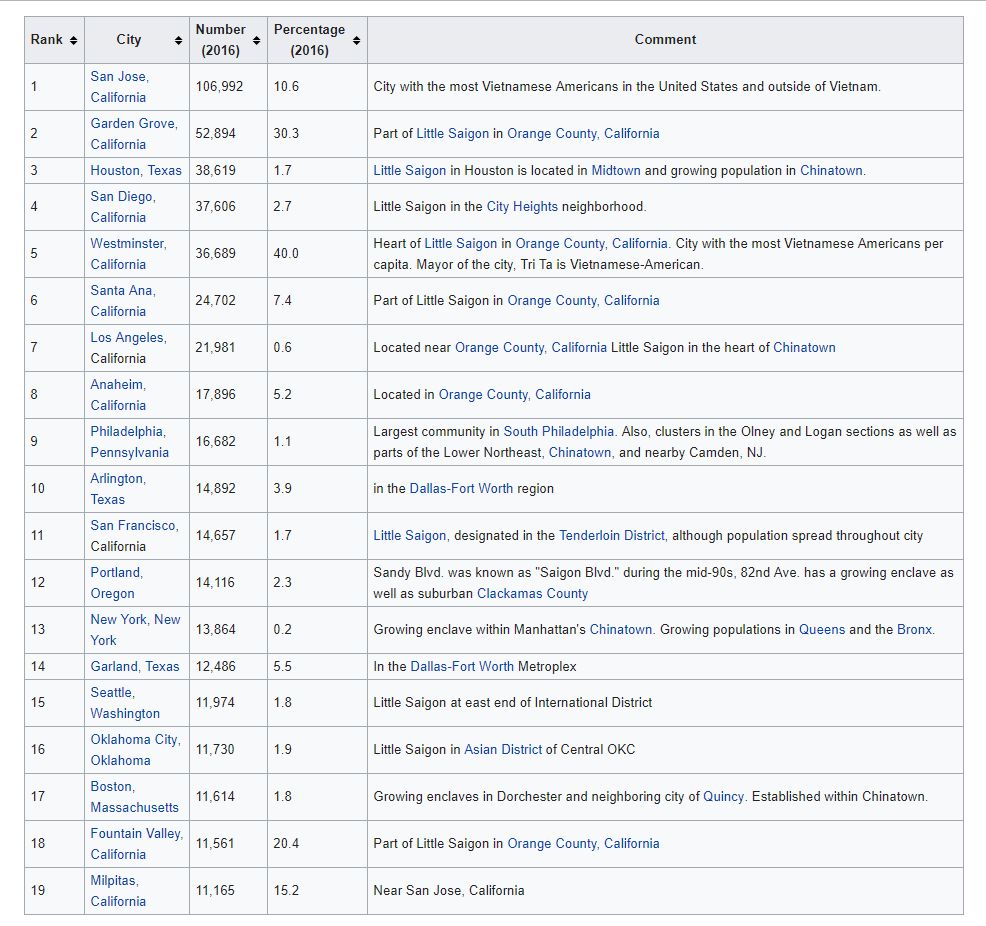Viewport: 986px width, 926px height.
Task: Follow the Houston, Texas link
Action: click(136, 170)
